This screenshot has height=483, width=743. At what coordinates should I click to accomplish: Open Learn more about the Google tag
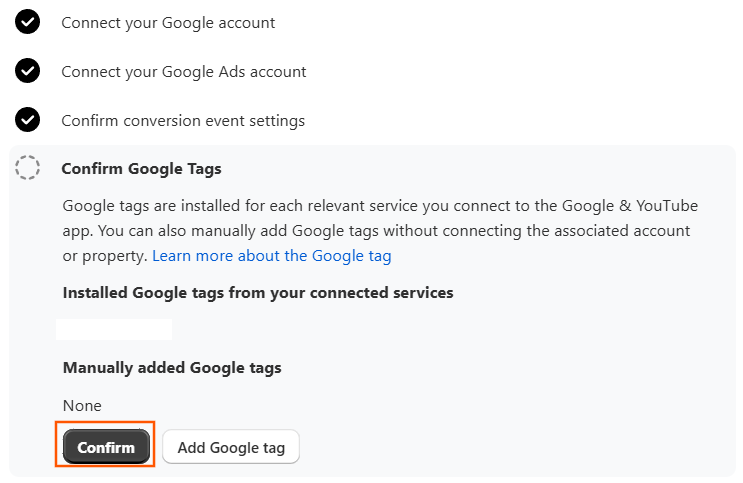[272, 256]
